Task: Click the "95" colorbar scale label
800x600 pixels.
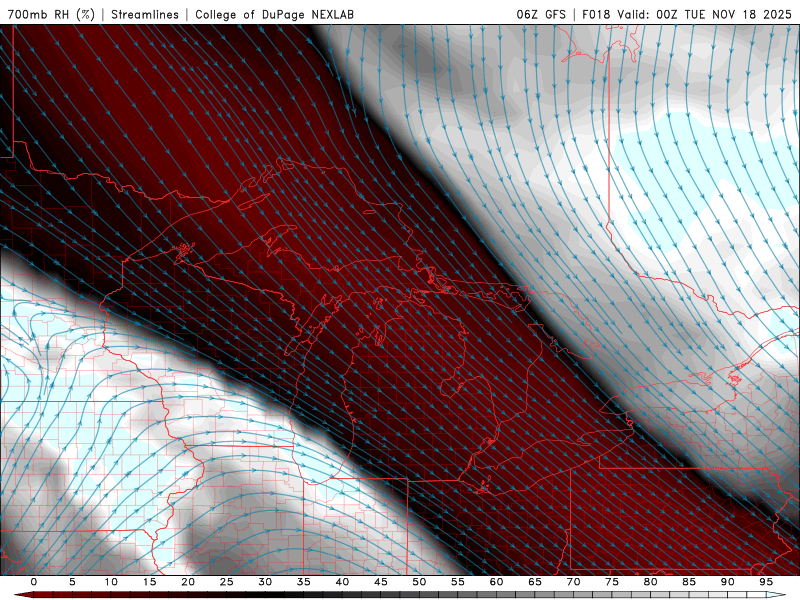Action: [766, 582]
